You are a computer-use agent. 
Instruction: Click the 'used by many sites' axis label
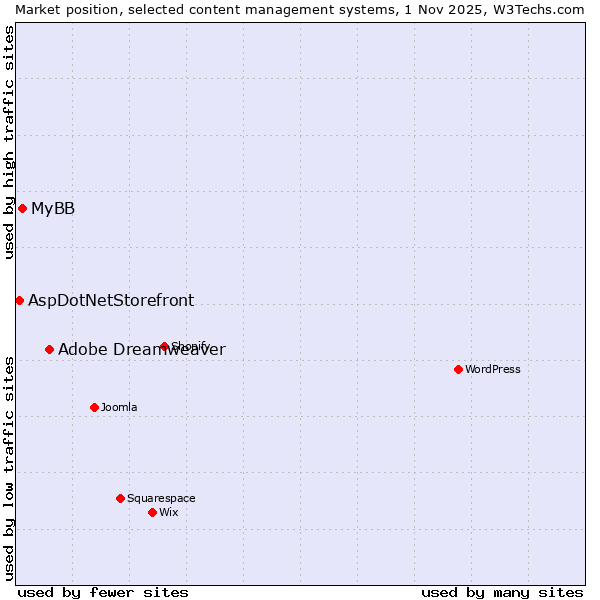pos(502,592)
